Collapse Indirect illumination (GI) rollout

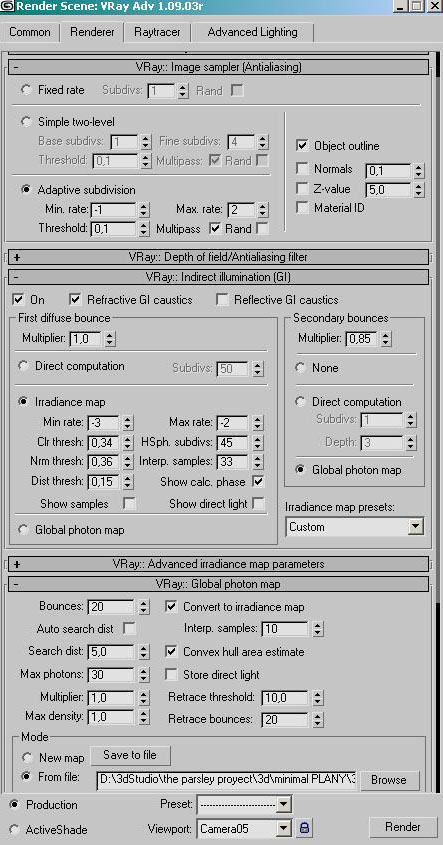point(218,277)
